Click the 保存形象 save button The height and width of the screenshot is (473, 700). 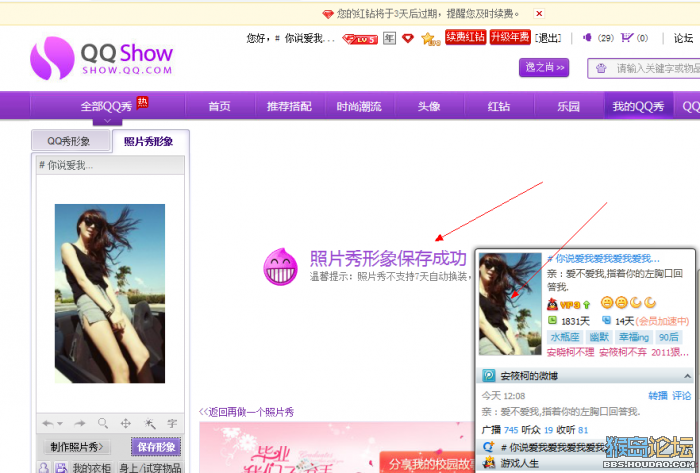point(156,447)
